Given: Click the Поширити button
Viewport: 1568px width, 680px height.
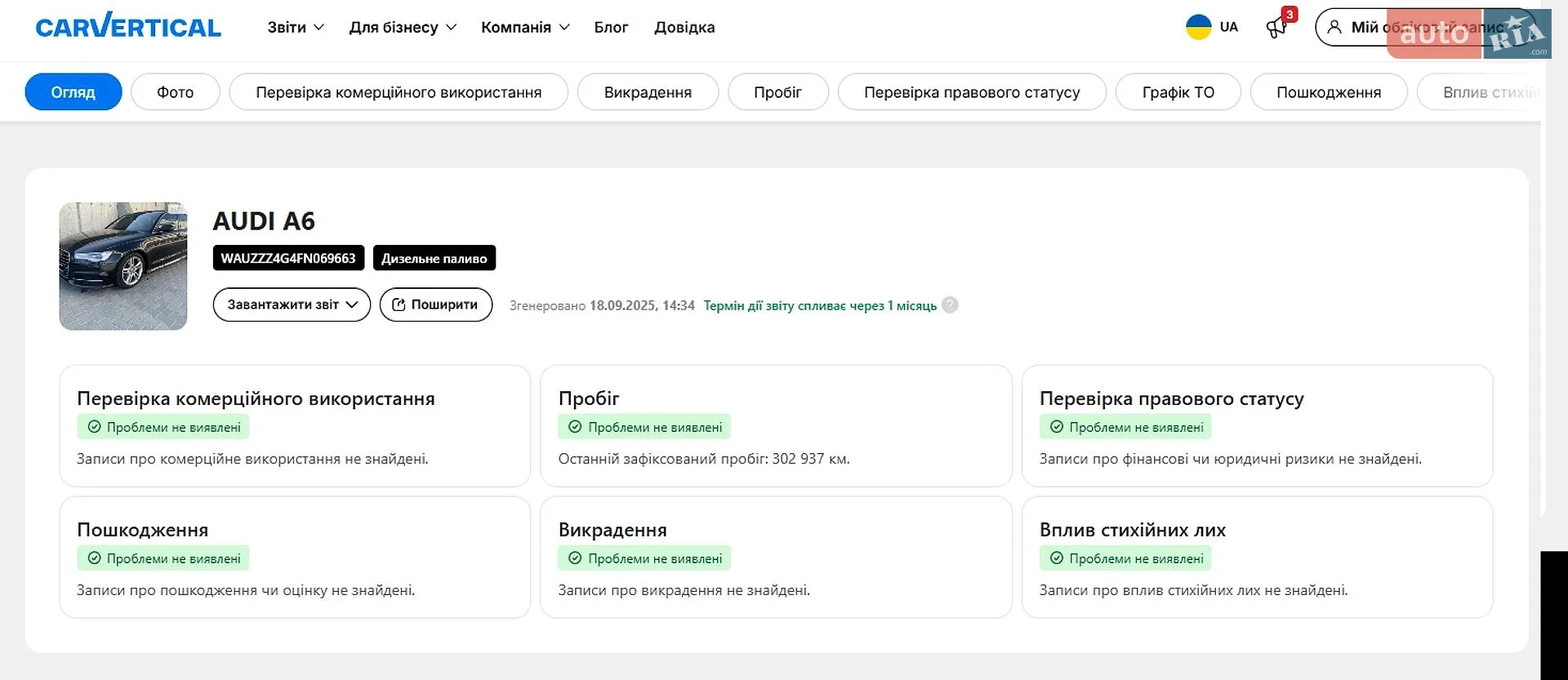Looking at the screenshot, I should pos(436,304).
